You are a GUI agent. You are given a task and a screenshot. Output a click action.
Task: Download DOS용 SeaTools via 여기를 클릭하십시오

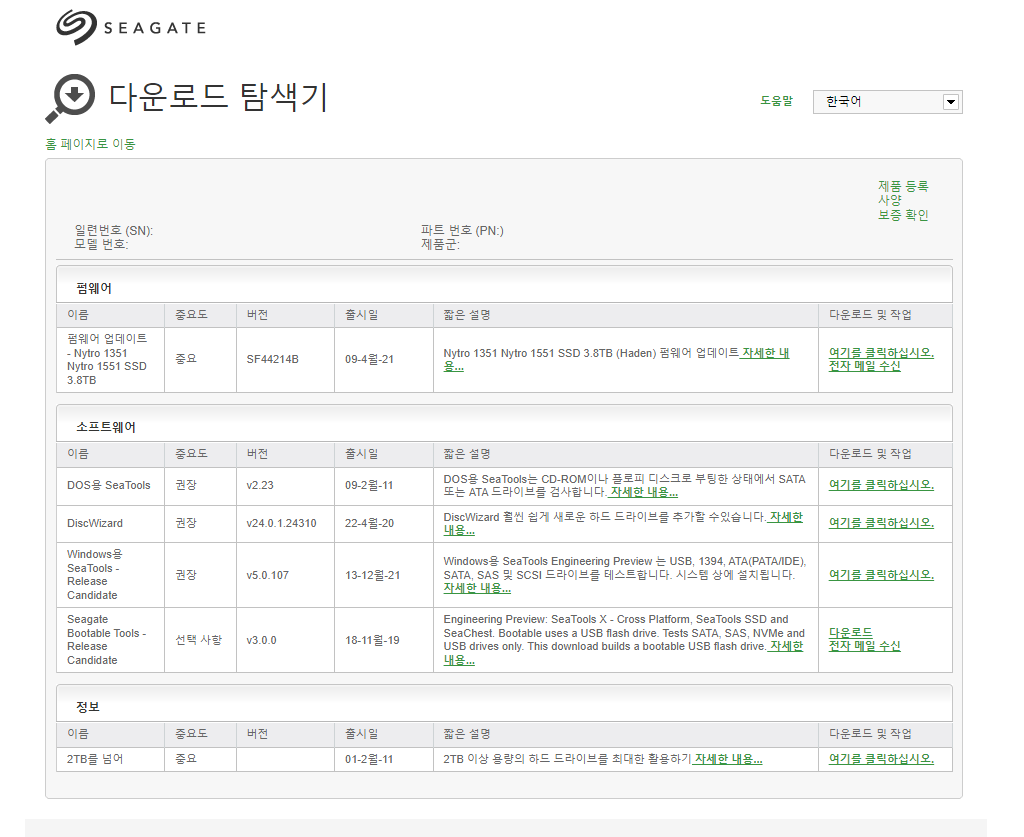[x=881, y=485]
